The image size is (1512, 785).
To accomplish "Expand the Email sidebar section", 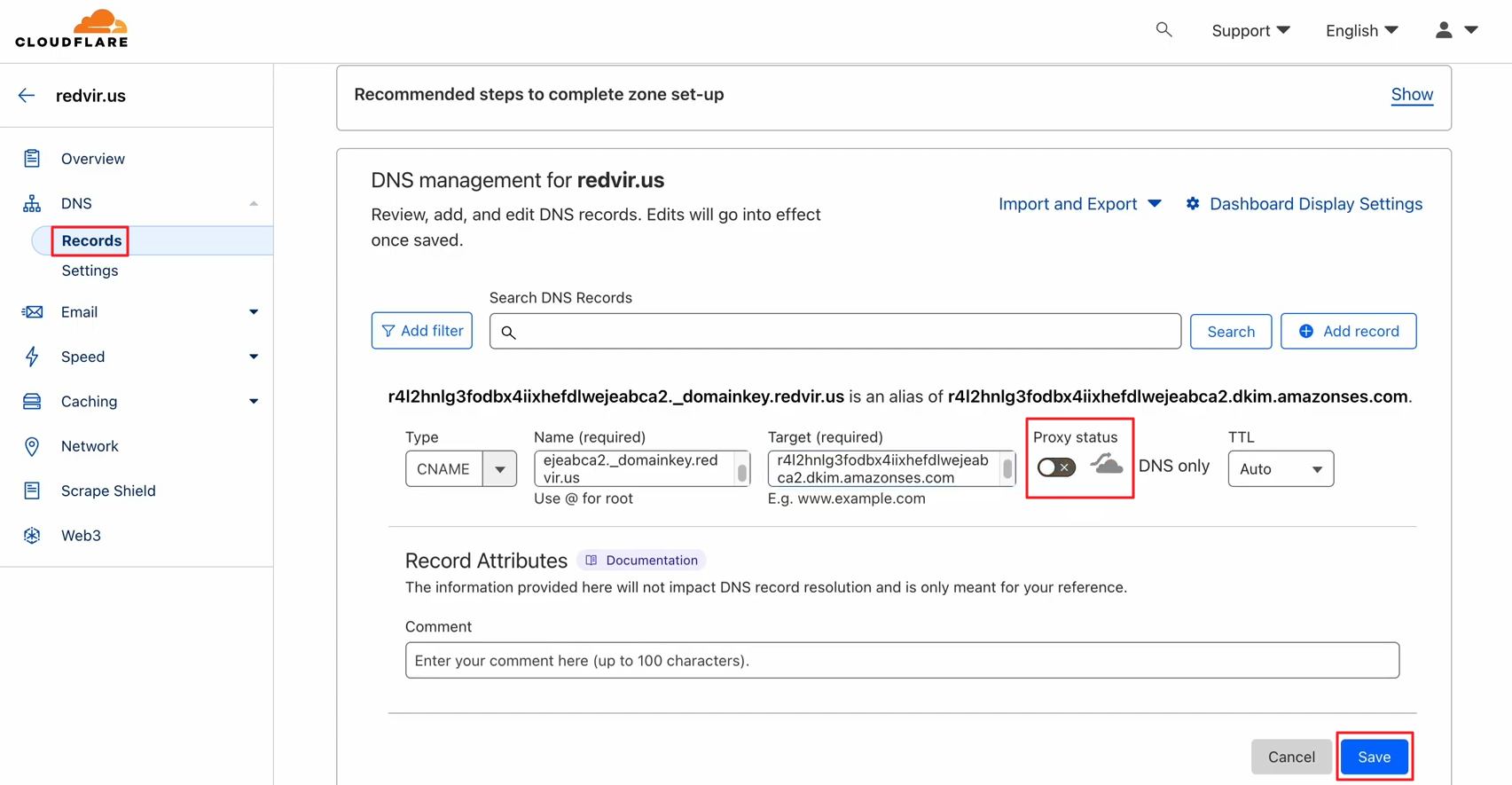I will pyautogui.click(x=254, y=312).
